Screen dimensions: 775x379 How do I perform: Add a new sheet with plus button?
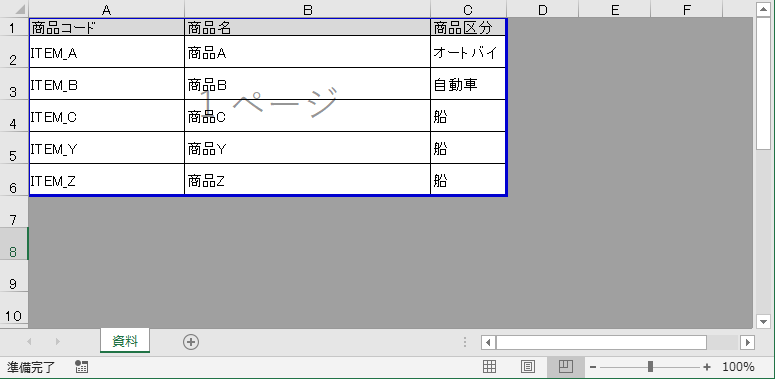click(x=191, y=342)
